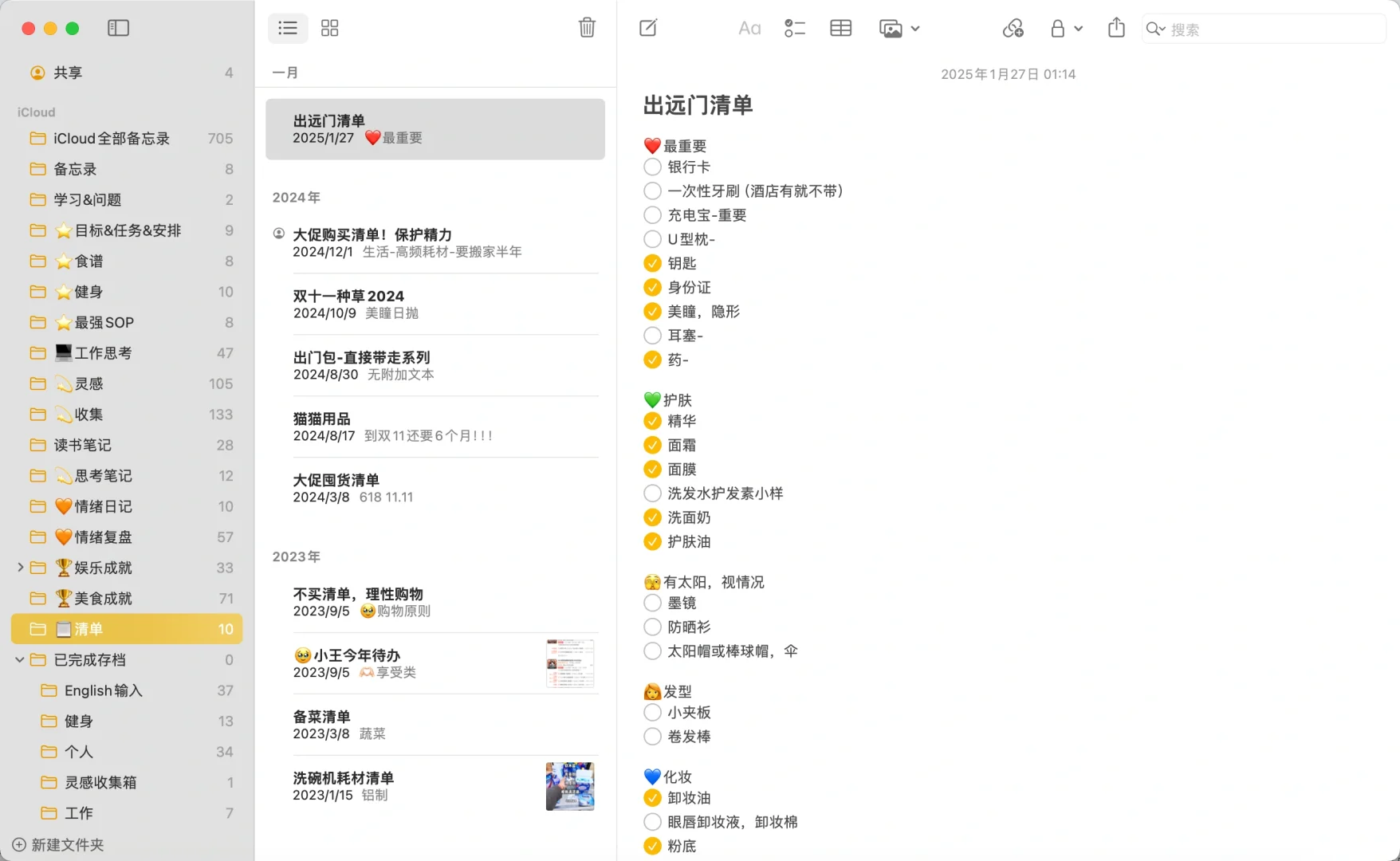
Task: Switch to list view mode
Action: pos(287,28)
